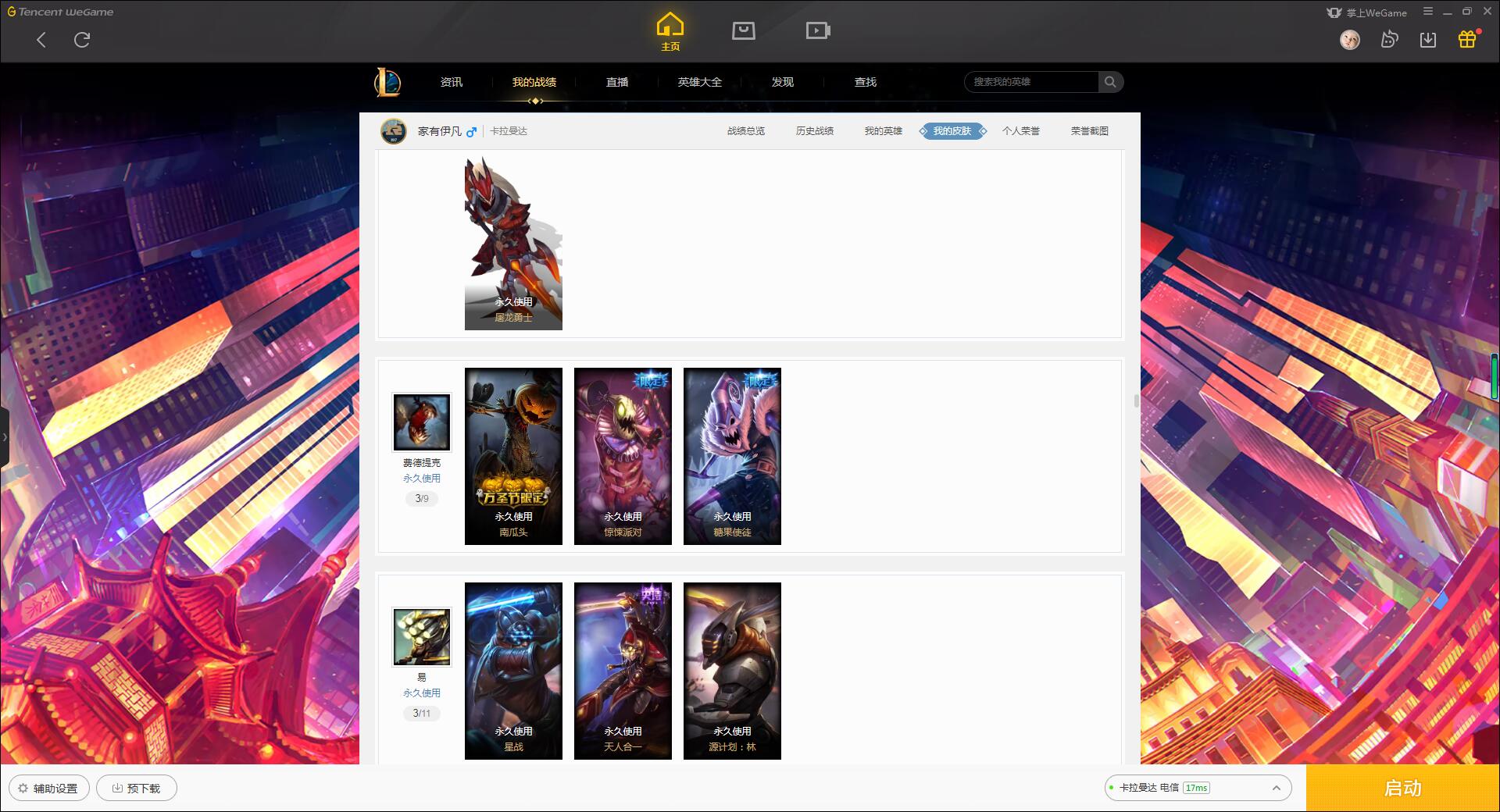The height and width of the screenshot is (812, 1500).
Task: Click the 易 champion icon
Action: pyautogui.click(x=422, y=637)
